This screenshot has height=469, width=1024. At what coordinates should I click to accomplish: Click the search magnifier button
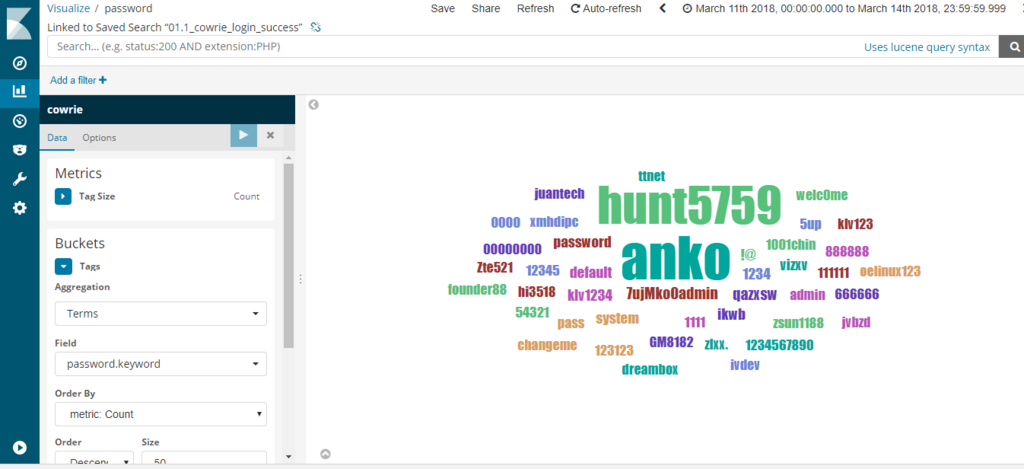coord(1014,47)
